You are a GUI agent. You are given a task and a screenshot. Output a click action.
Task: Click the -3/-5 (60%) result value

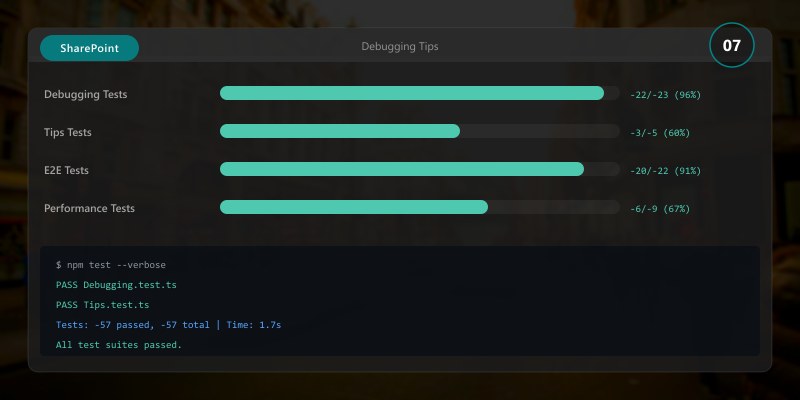tap(660, 133)
